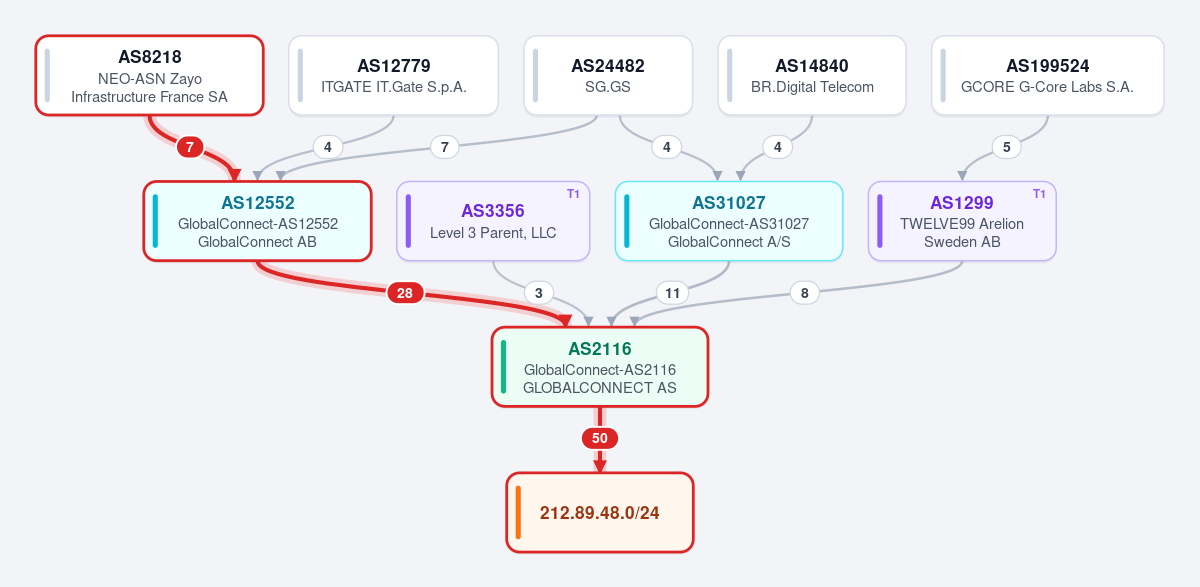The width and height of the screenshot is (1200, 587).
Task: Click the AS12779 ITGATE node
Action: click(394, 76)
